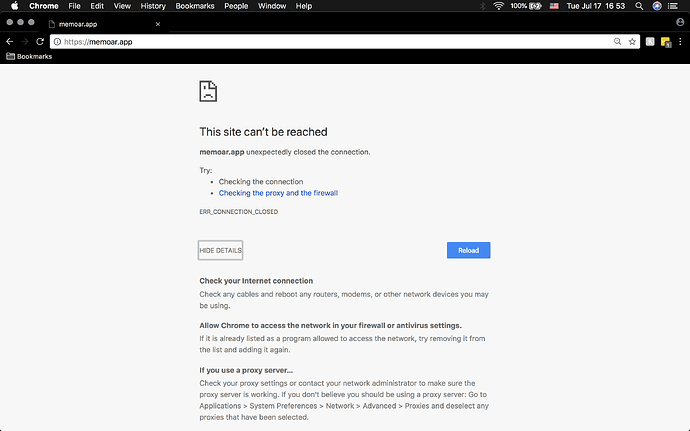Screen dimensions: 690x431
Task: View site information icon in address bar
Action: (x=57, y=42)
